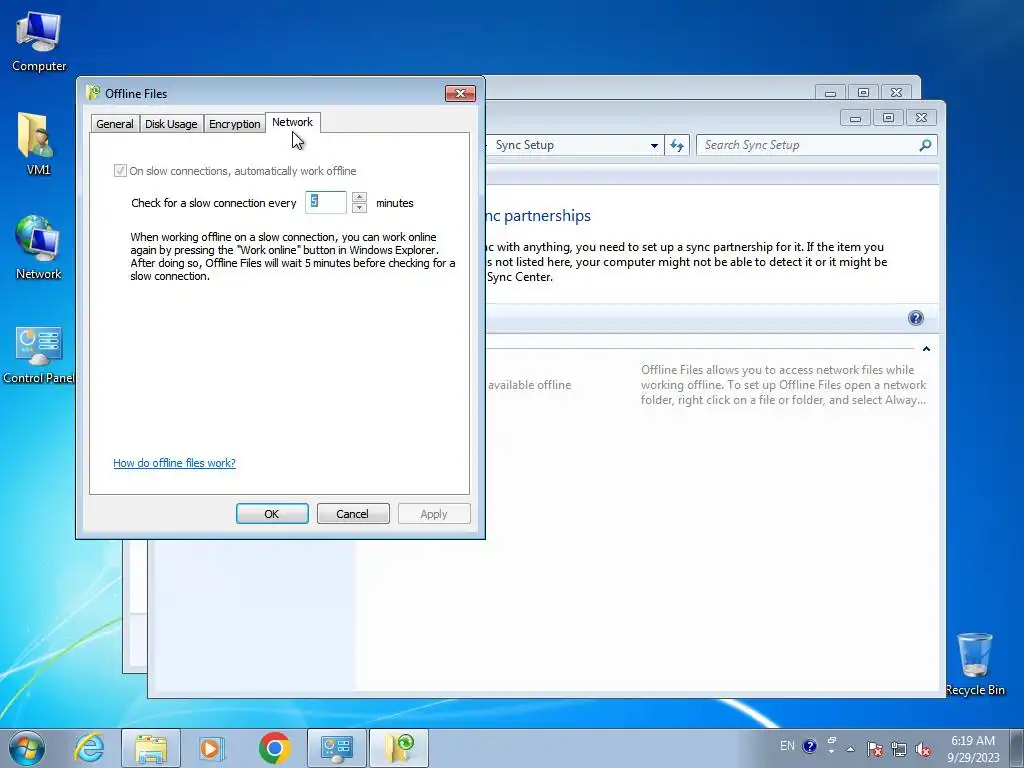Viewport: 1024px width, 768px height.
Task: Click the Offline Files title icon
Action: click(x=93, y=93)
